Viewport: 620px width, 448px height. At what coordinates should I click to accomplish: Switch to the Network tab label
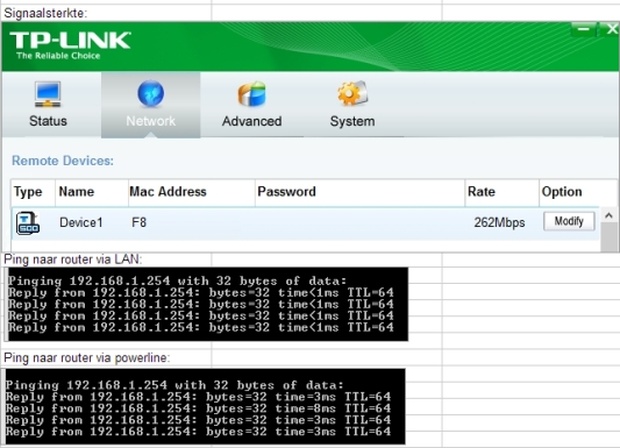tap(151, 121)
